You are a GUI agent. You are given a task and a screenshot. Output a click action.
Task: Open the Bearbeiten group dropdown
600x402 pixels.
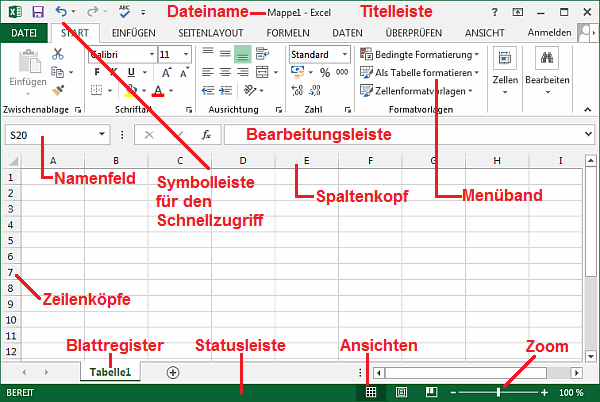[547, 71]
